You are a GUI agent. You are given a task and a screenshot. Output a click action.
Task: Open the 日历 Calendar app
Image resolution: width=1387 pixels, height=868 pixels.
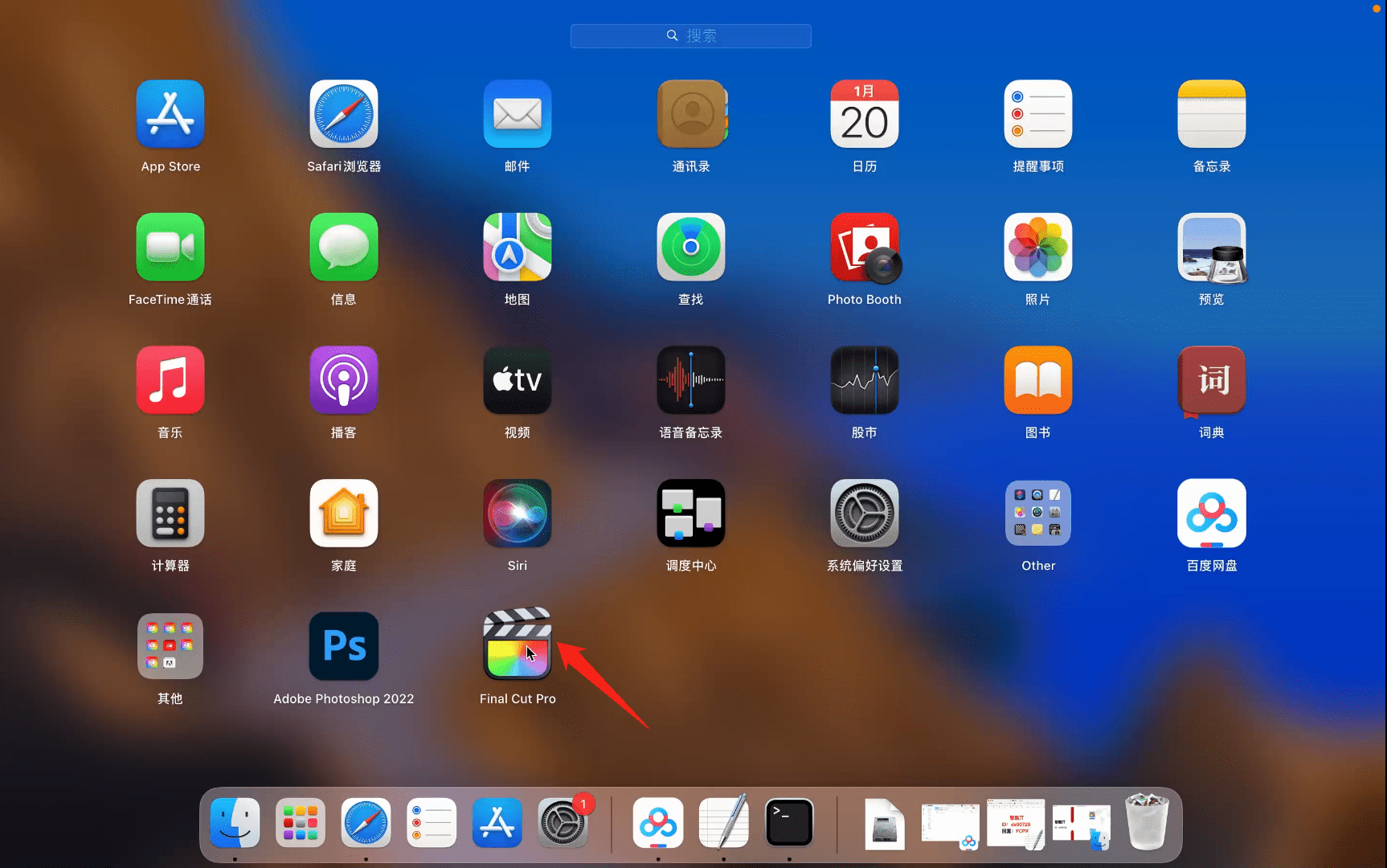(x=865, y=114)
